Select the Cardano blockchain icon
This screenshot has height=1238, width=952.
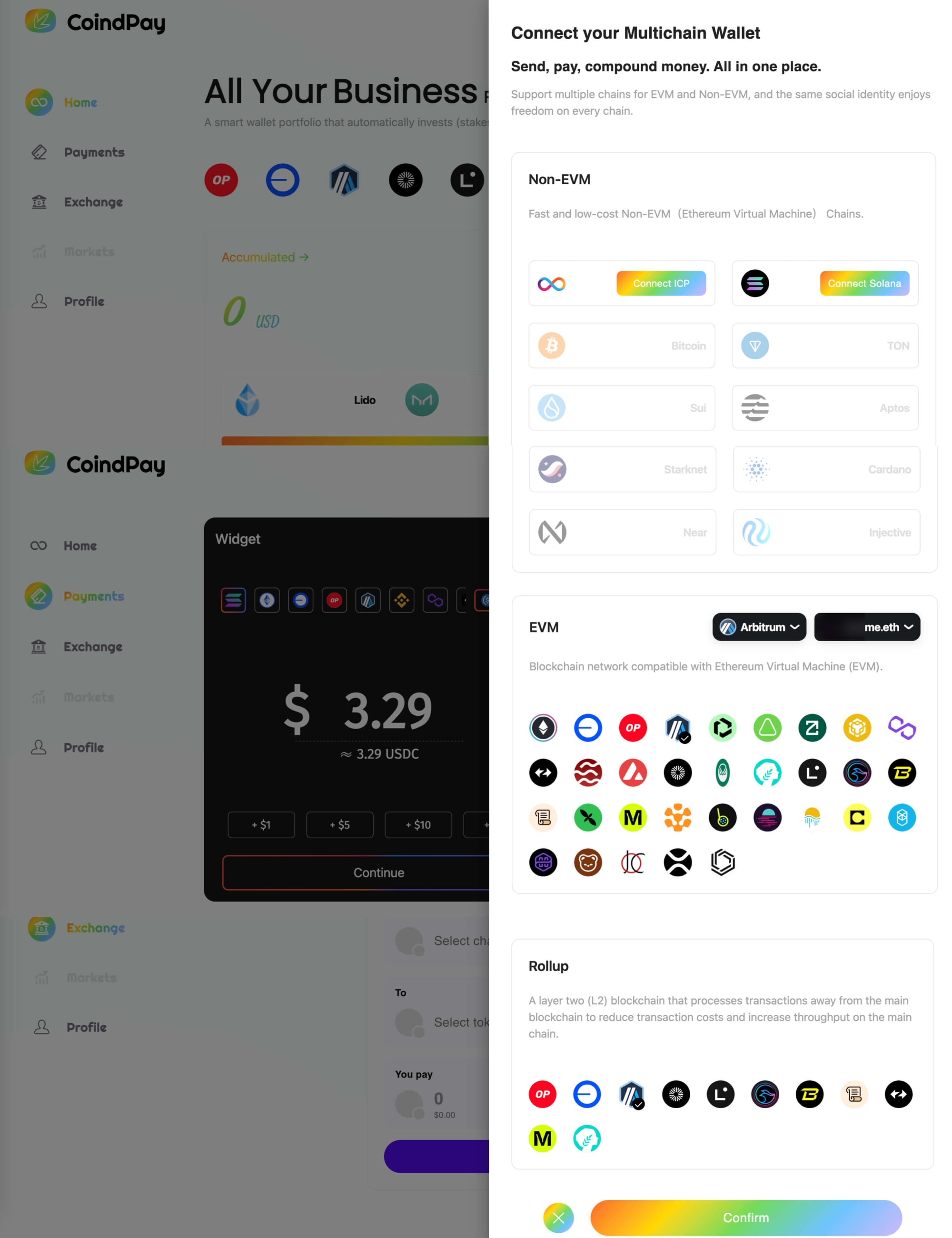click(x=755, y=469)
